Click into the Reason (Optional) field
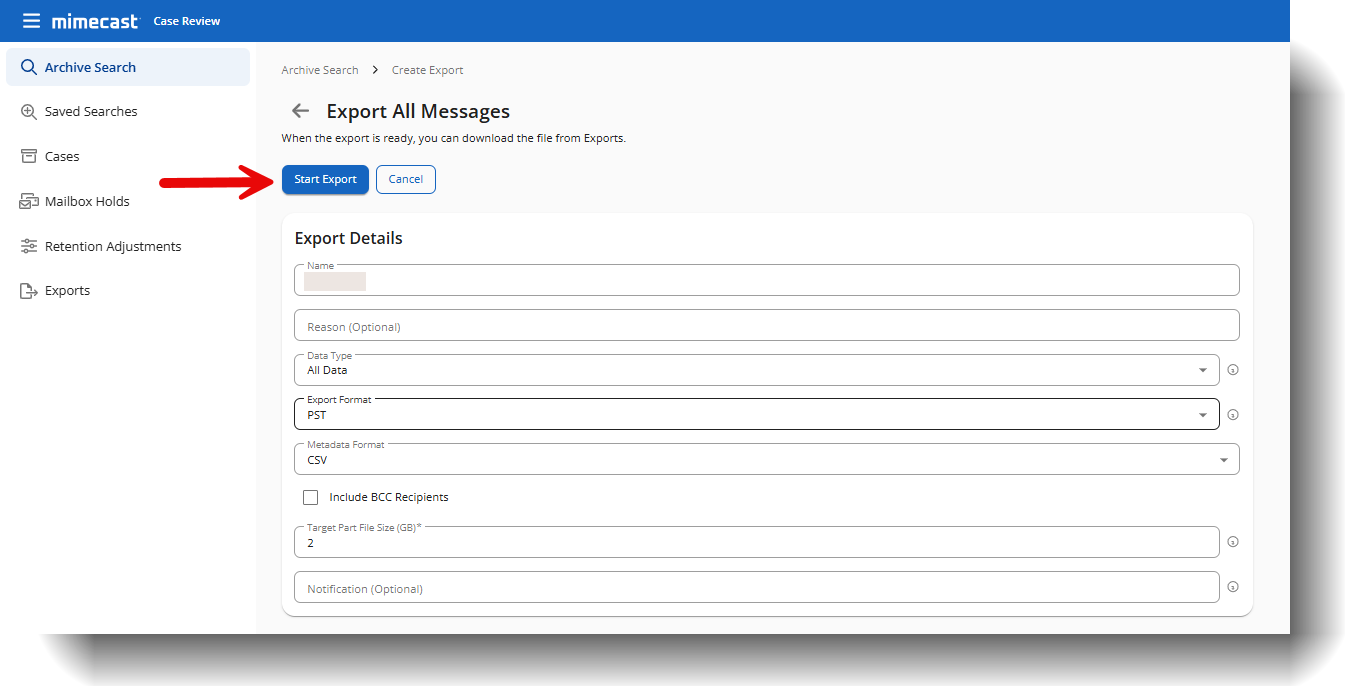Viewport: 1345px width, 686px height. point(766,326)
